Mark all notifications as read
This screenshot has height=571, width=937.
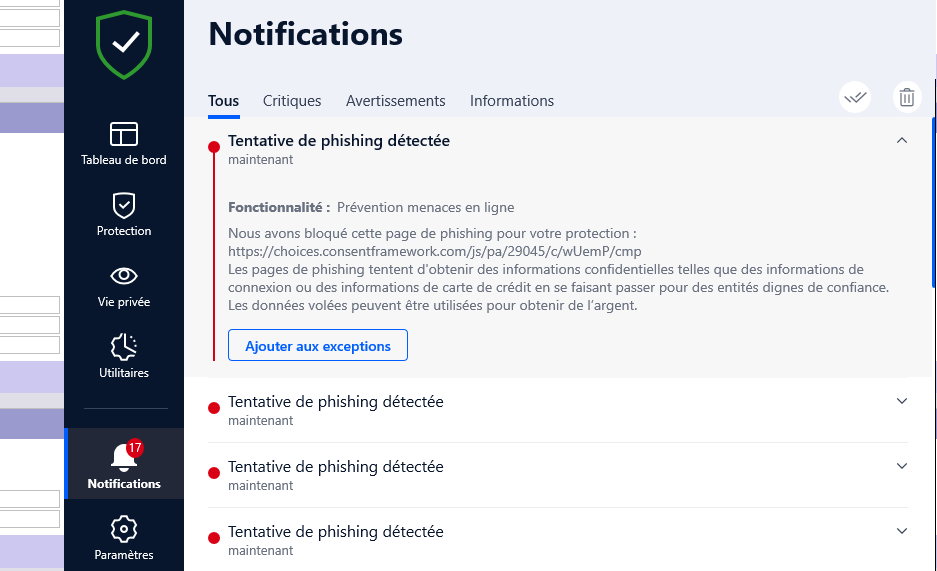[x=855, y=97]
